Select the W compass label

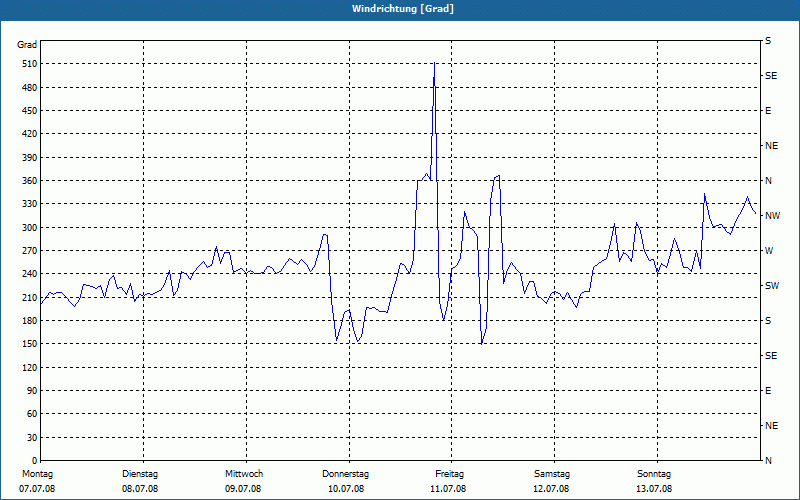point(769,251)
